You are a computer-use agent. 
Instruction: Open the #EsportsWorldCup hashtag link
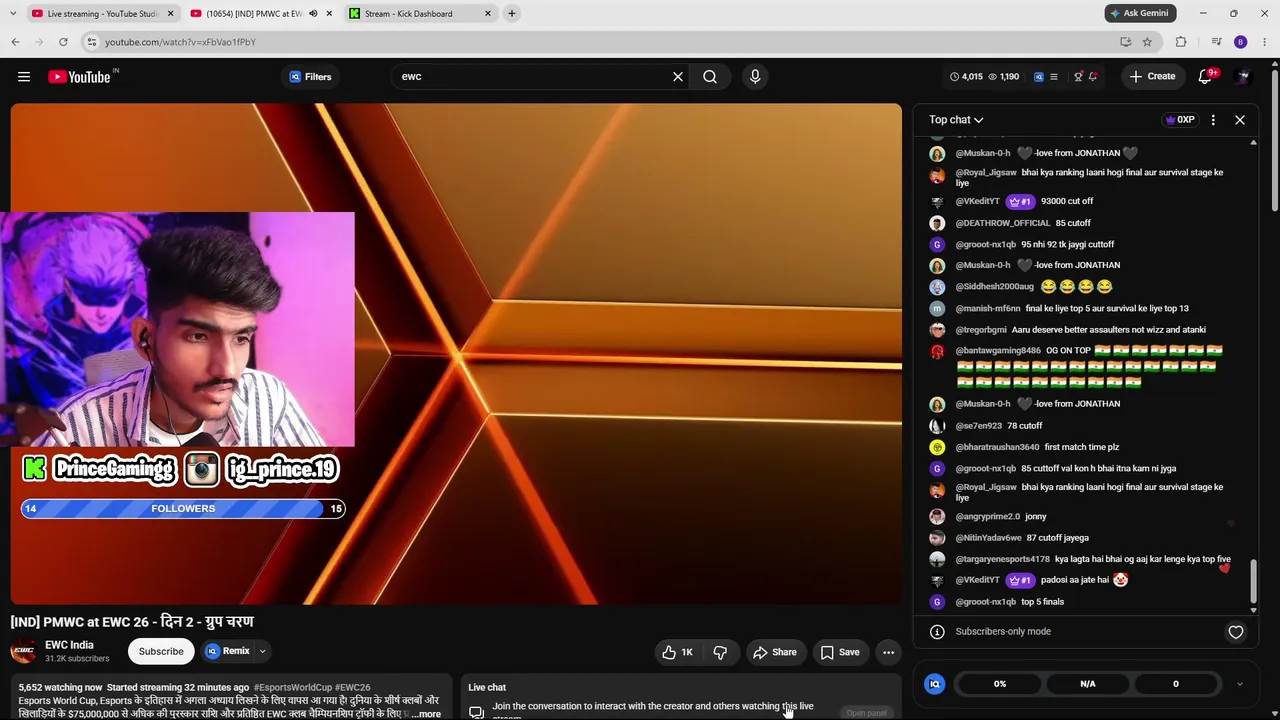pyautogui.click(x=293, y=688)
